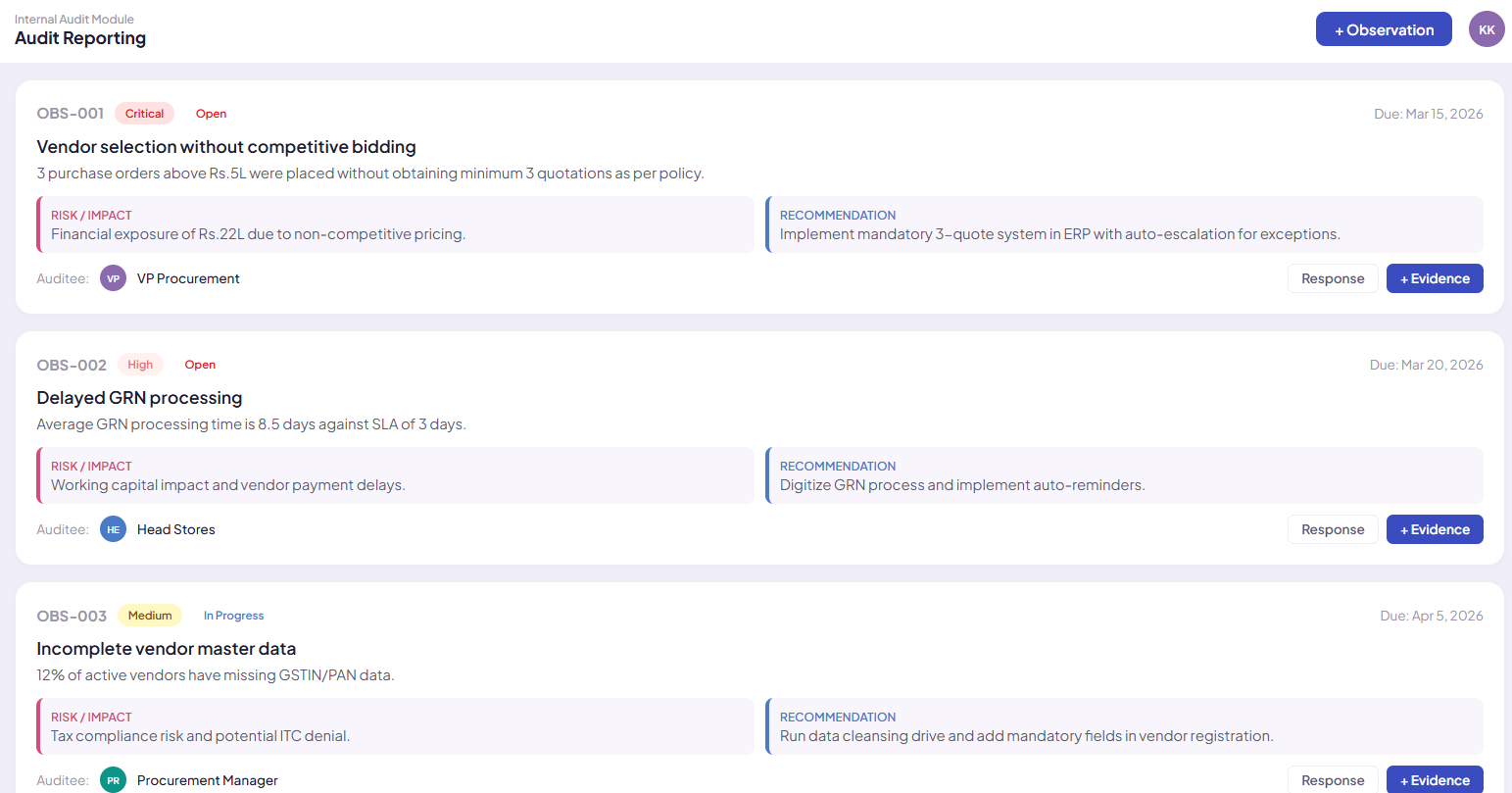Viewport: 1512px width, 793px height.
Task: Click the Procurement Manager PR avatar
Action: point(114,780)
